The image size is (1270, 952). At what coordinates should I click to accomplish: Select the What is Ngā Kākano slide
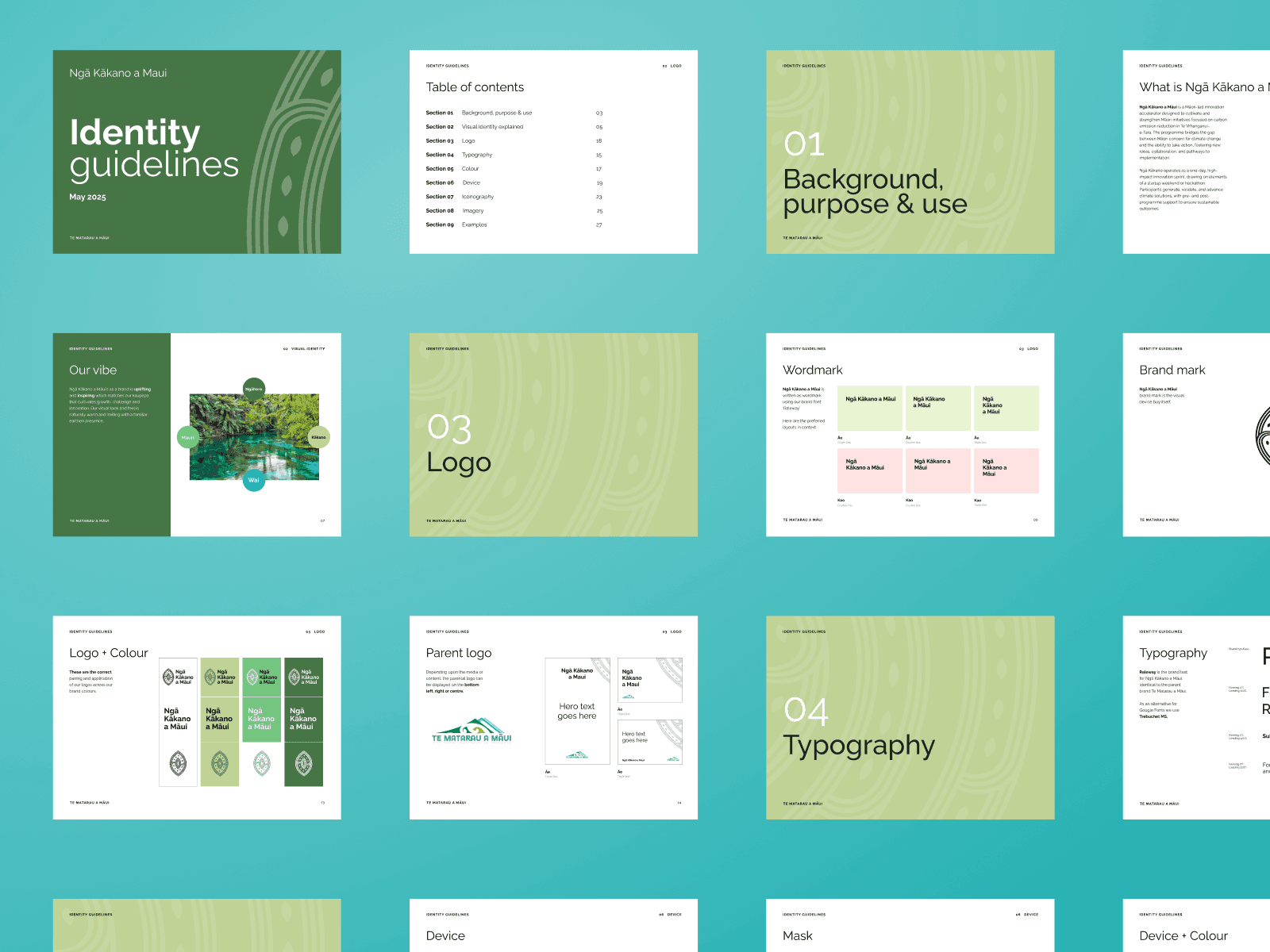(1196, 152)
